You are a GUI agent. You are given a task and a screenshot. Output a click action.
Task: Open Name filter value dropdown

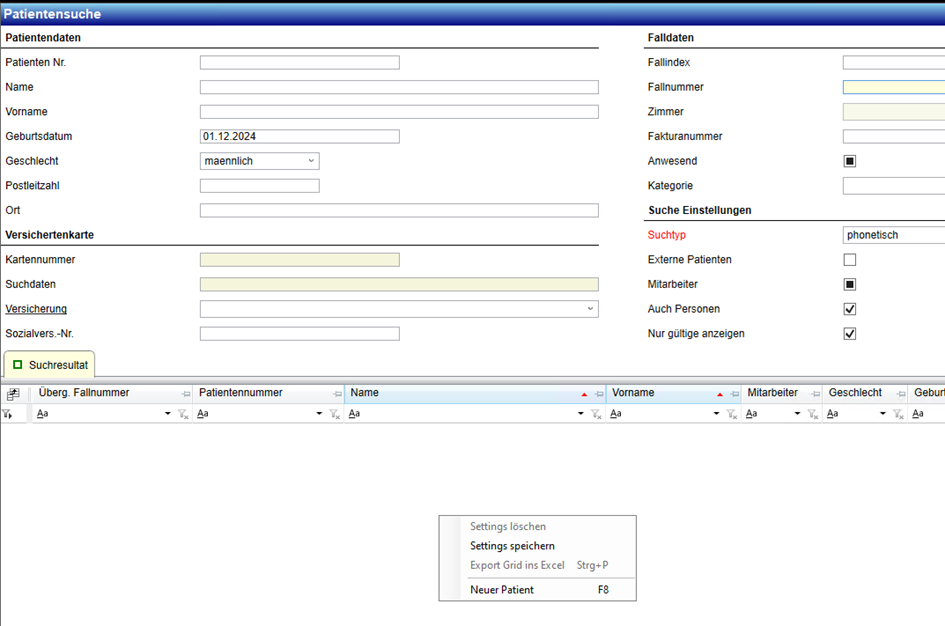click(580, 414)
